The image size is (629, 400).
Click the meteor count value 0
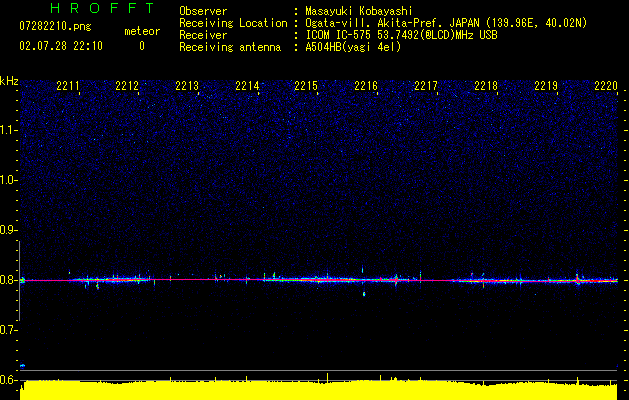point(142,46)
